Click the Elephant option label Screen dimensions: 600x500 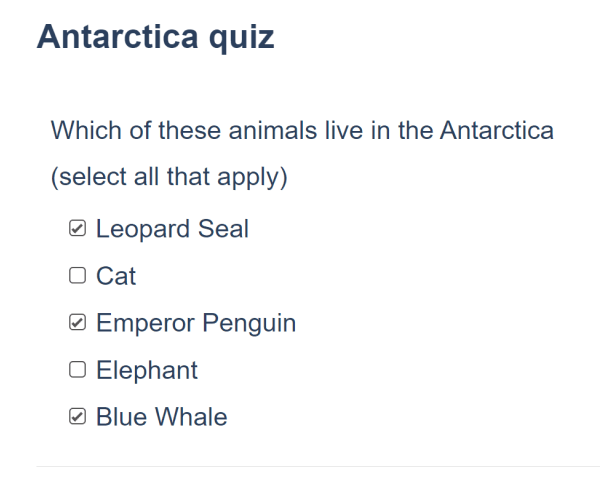147,370
